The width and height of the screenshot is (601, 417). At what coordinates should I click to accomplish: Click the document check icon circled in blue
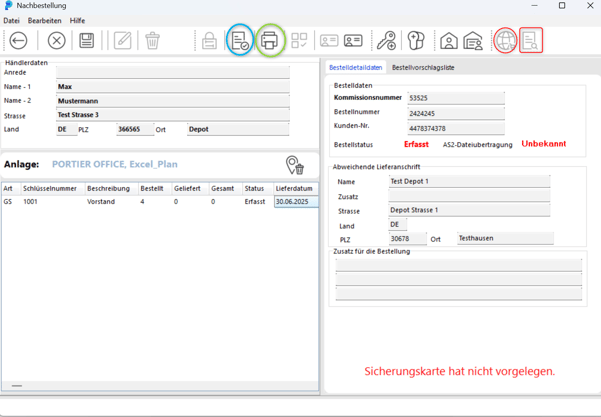(239, 41)
